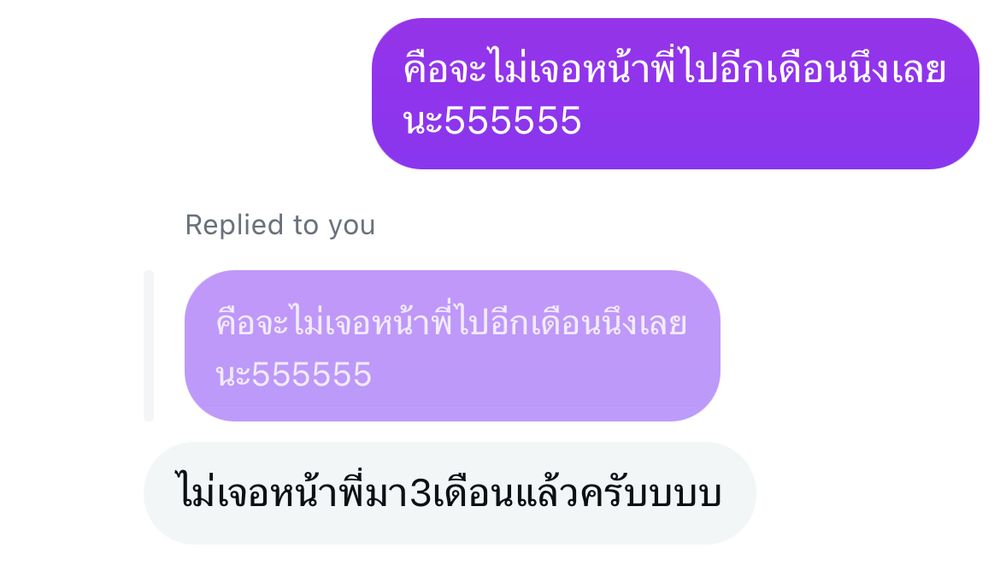Click "เดือนนึงเลย" in the light purple quote
The height and width of the screenshot is (566, 1000).
coord(610,322)
